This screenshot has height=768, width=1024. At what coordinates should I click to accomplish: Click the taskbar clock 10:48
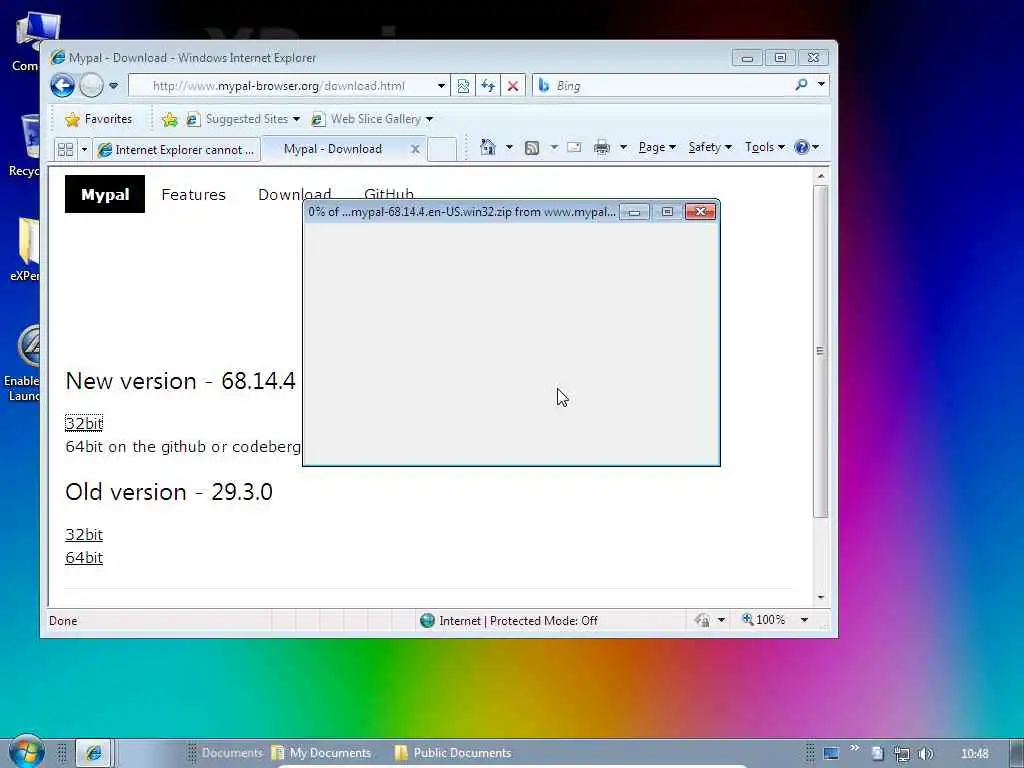point(974,754)
